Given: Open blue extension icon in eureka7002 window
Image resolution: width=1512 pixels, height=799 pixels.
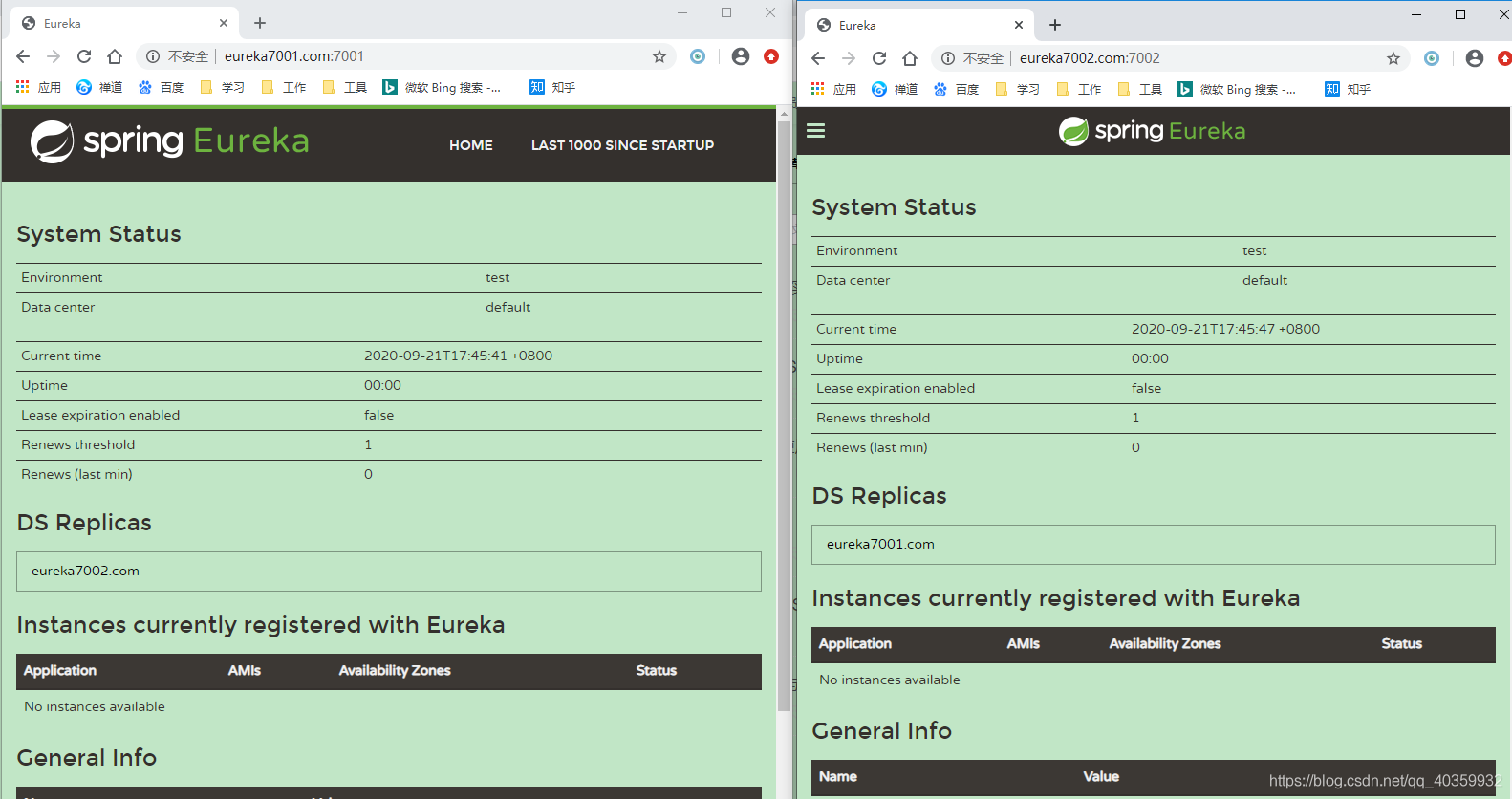Looking at the screenshot, I should (x=1432, y=58).
